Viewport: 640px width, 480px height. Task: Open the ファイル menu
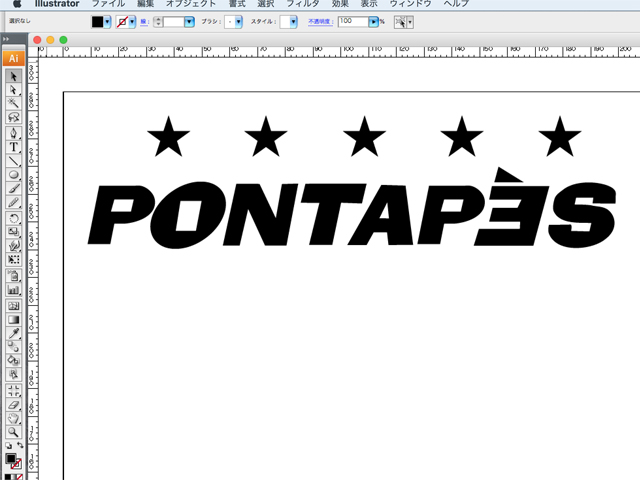point(109,4)
